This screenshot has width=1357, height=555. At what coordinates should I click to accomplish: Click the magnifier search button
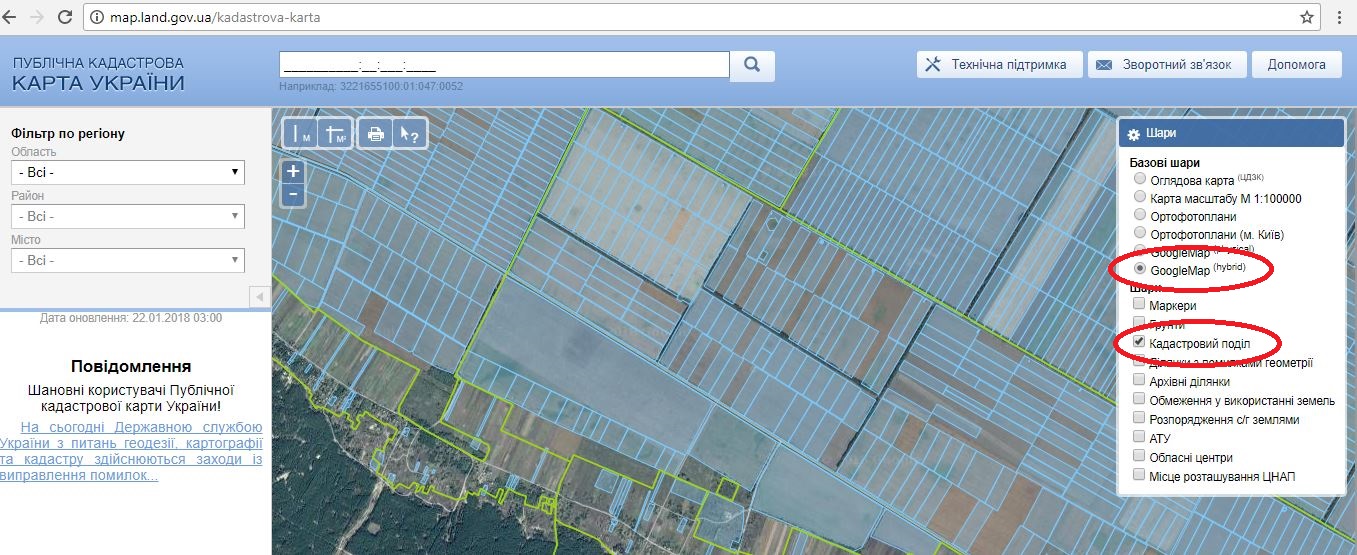[753, 65]
